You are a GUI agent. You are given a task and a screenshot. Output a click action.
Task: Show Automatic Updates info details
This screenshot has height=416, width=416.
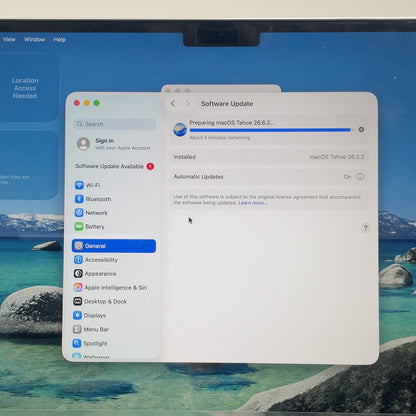tap(360, 177)
